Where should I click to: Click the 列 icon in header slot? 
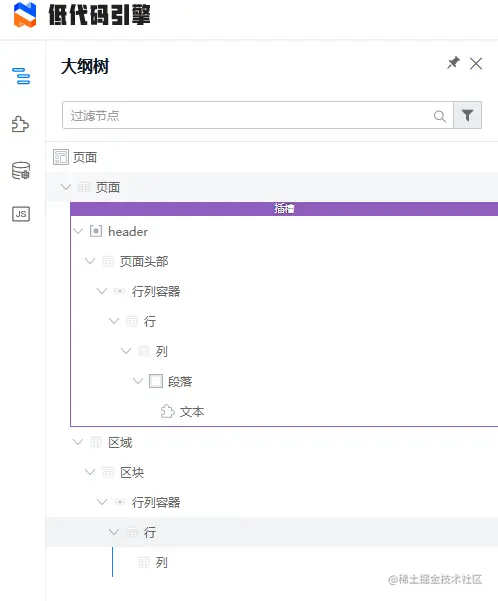coord(144,351)
